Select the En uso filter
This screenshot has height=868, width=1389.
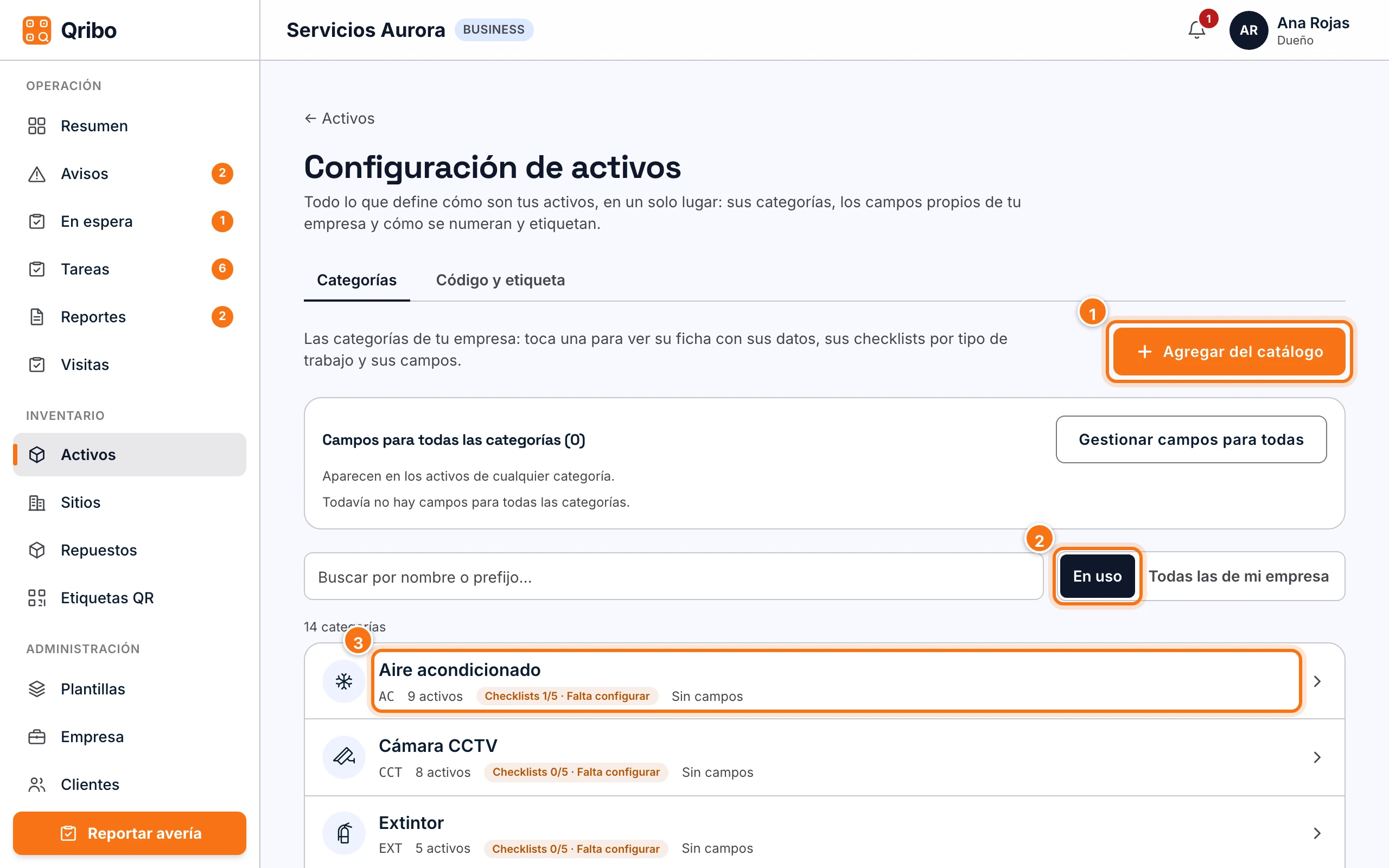point(1097,576)
